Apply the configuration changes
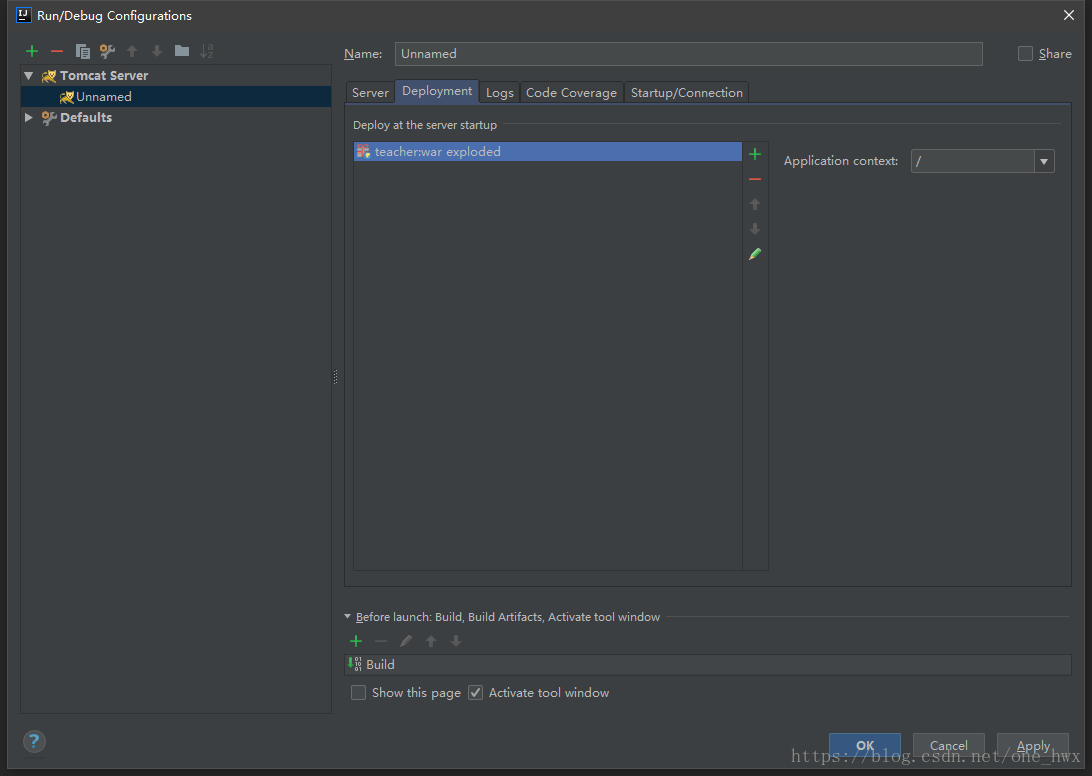This screenshot has width=1092, height=776. (x=1033, y=745)
